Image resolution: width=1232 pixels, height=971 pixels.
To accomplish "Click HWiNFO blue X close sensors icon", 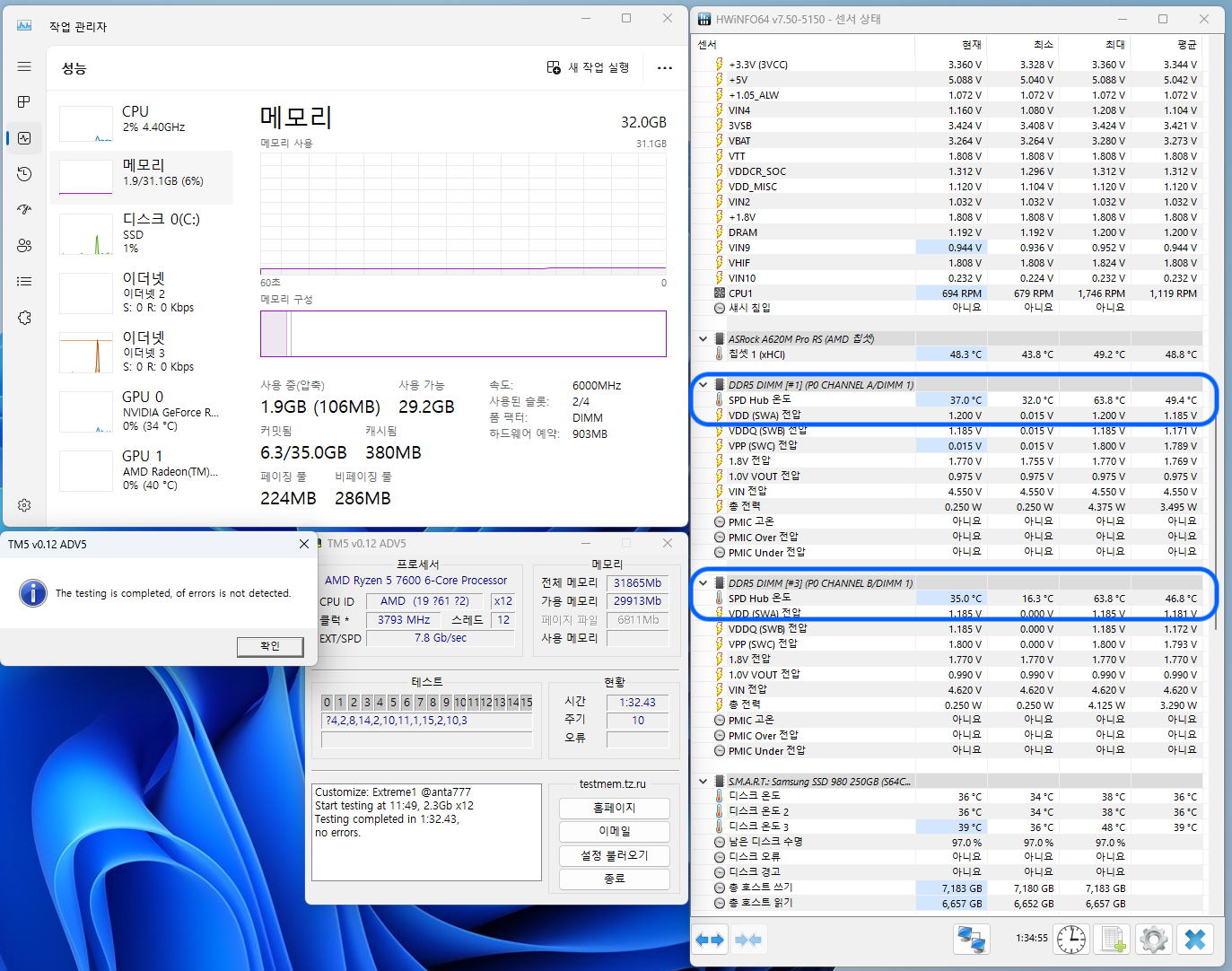I will 1195,940.
